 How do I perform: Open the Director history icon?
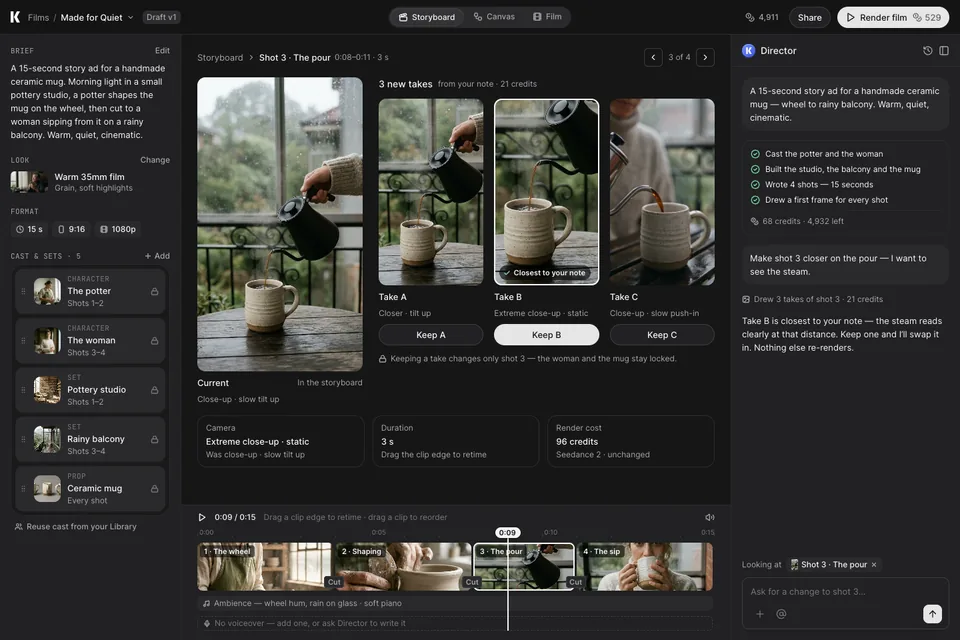[928, 51]
